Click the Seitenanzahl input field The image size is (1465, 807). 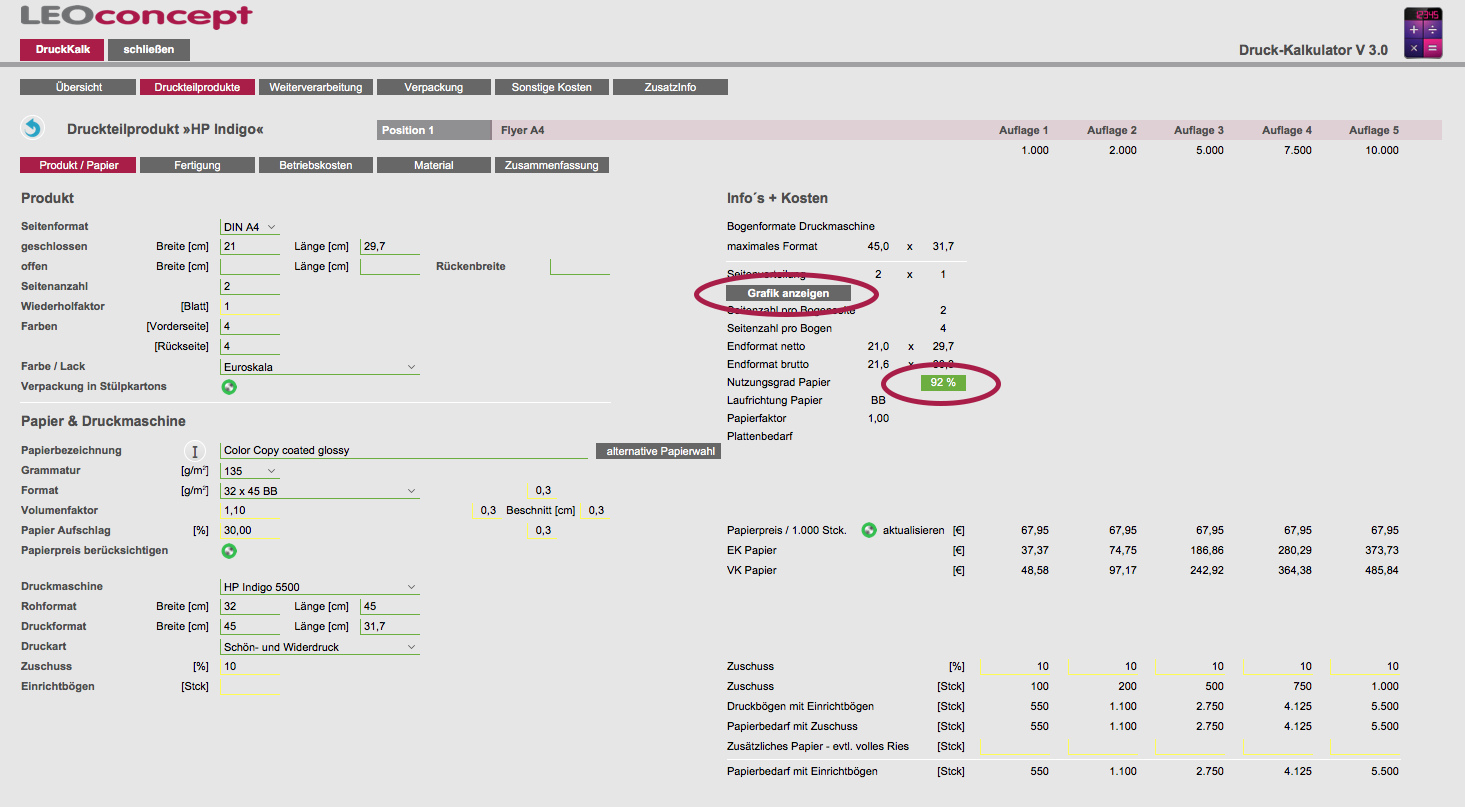[x=249, y=287]
